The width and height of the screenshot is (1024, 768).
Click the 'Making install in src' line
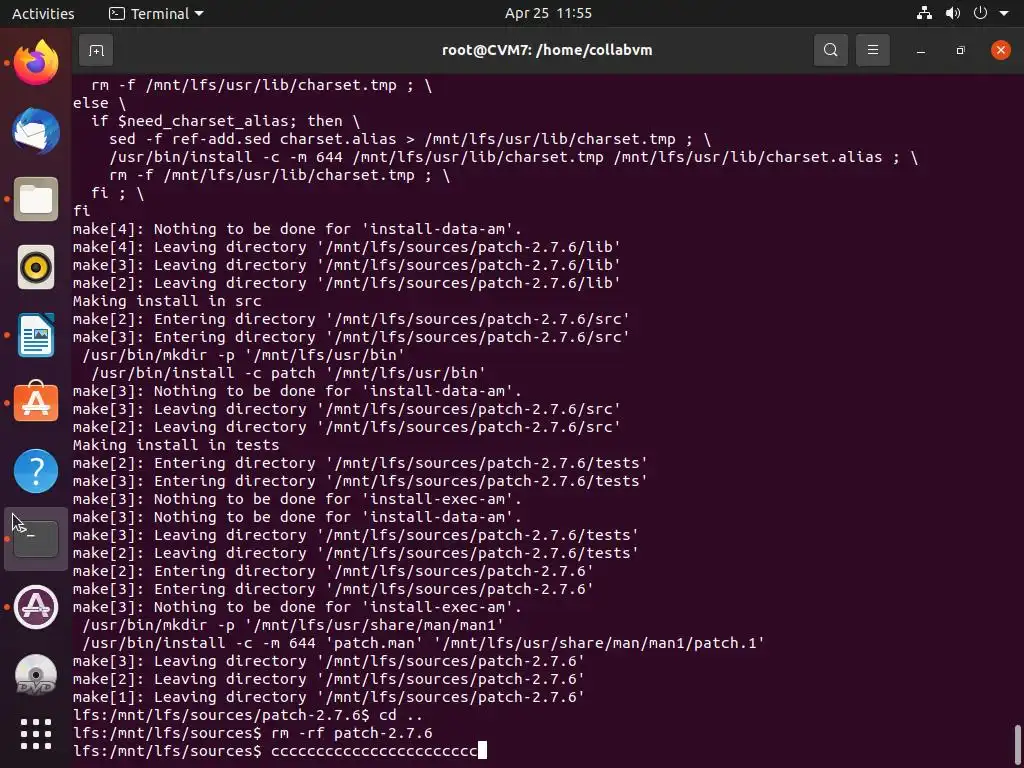[167, 301]
